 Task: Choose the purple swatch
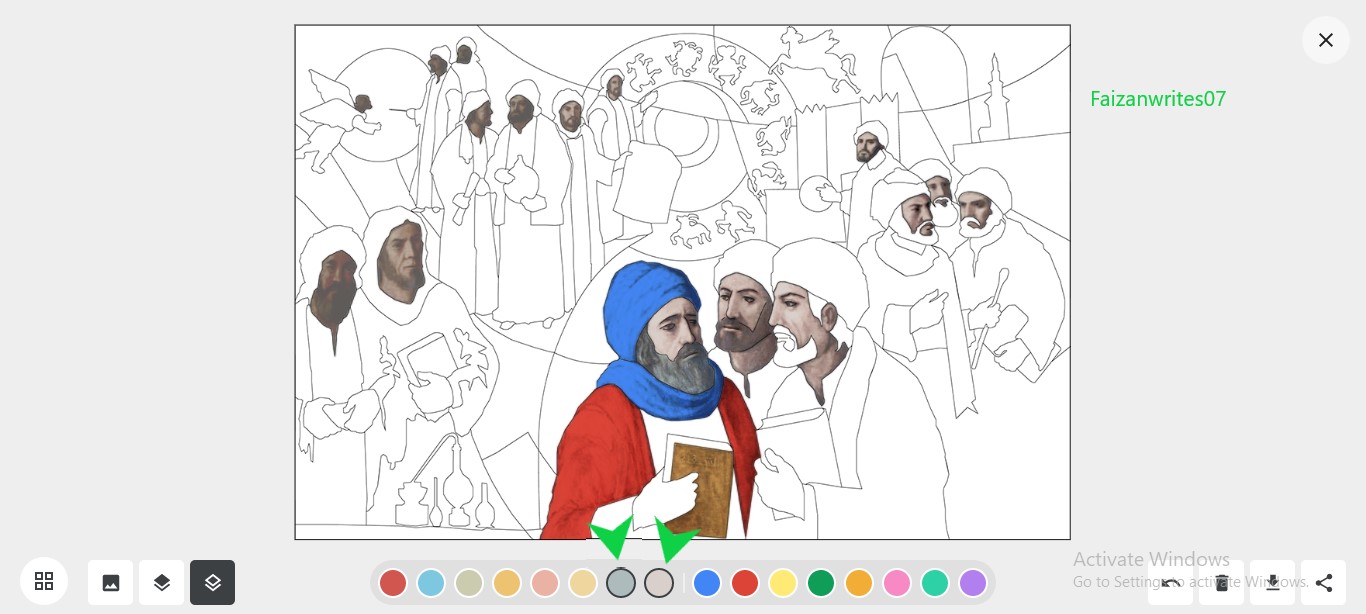pyautogui.click(x=973, y=583)
